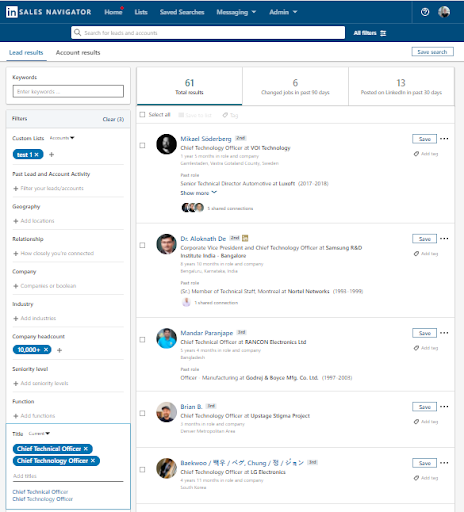This screenshot has height=512, width=464.
Task: Click the Save search button
Action: pyautogui.click(x=432, y=52)
